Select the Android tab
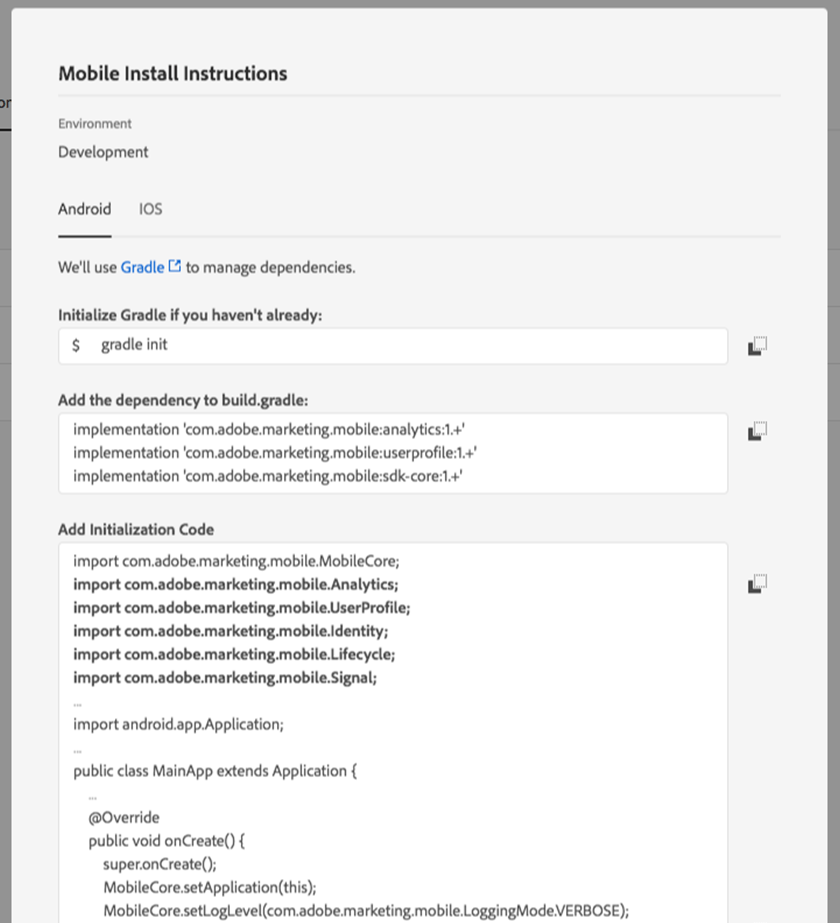 point(84,209)
